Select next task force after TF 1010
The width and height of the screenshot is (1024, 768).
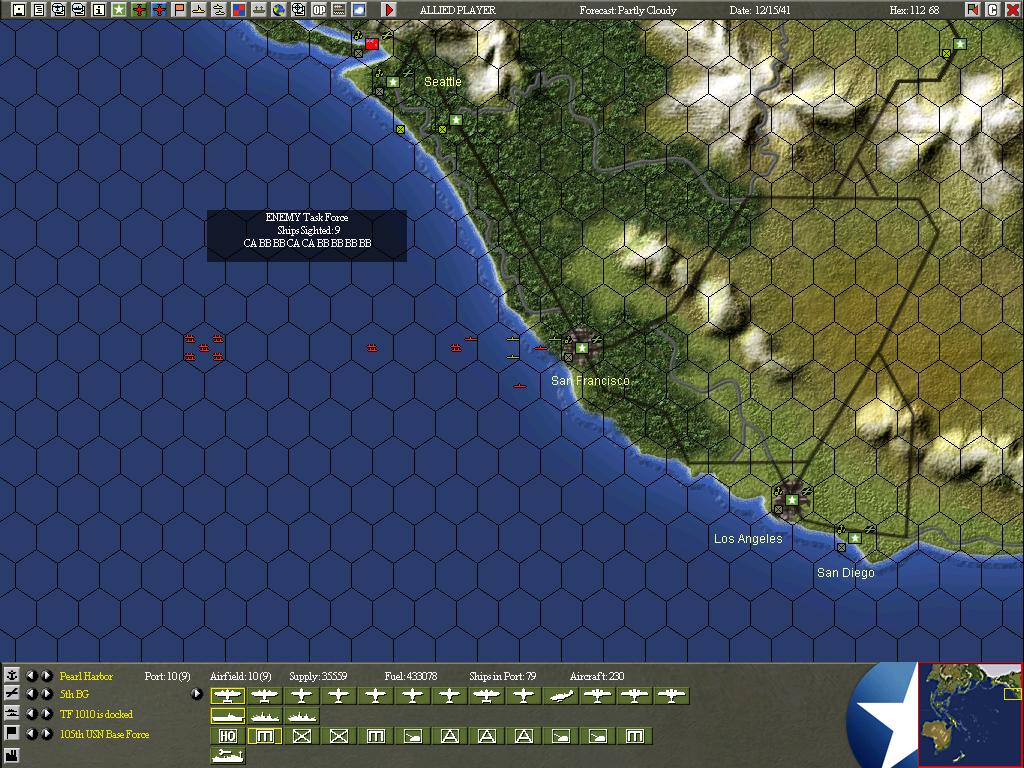coord(46,714)
